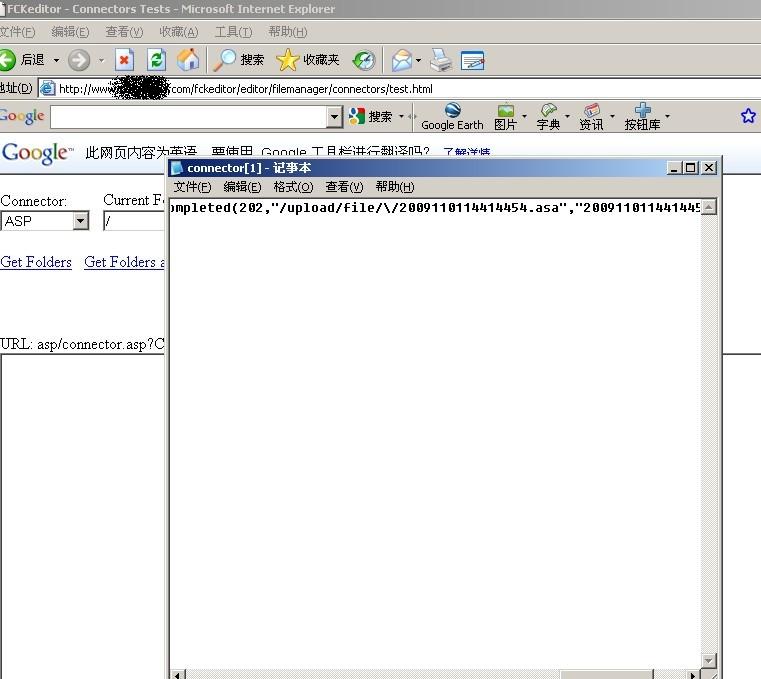Open History clock icon

click(364, 60)
